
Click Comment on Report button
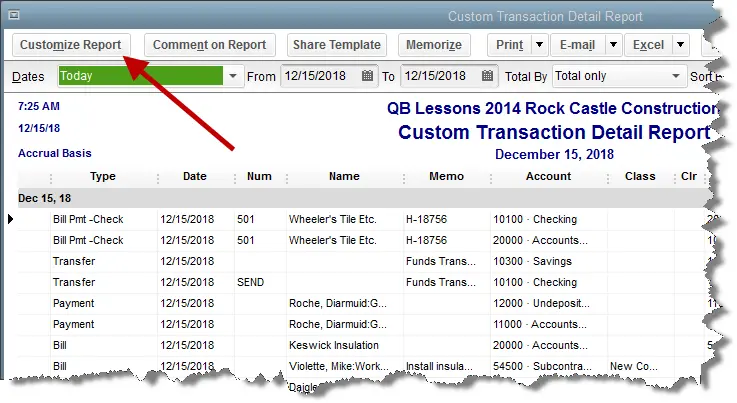[x=210, y=45]
